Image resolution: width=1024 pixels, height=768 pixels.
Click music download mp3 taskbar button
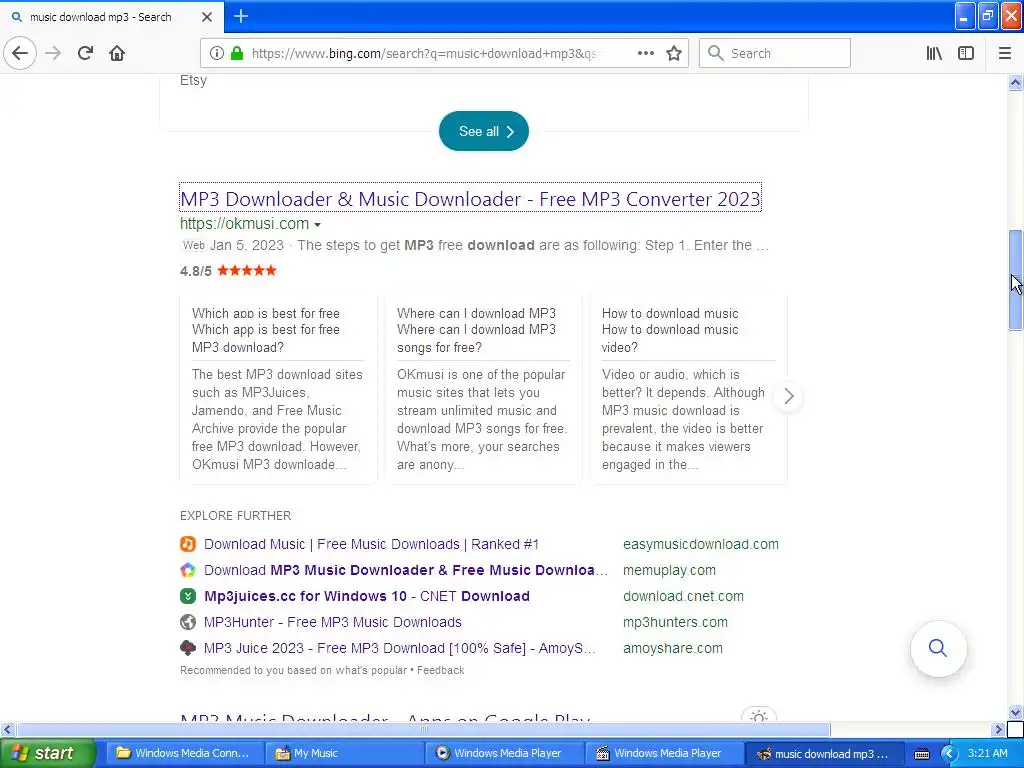point(825,754)
